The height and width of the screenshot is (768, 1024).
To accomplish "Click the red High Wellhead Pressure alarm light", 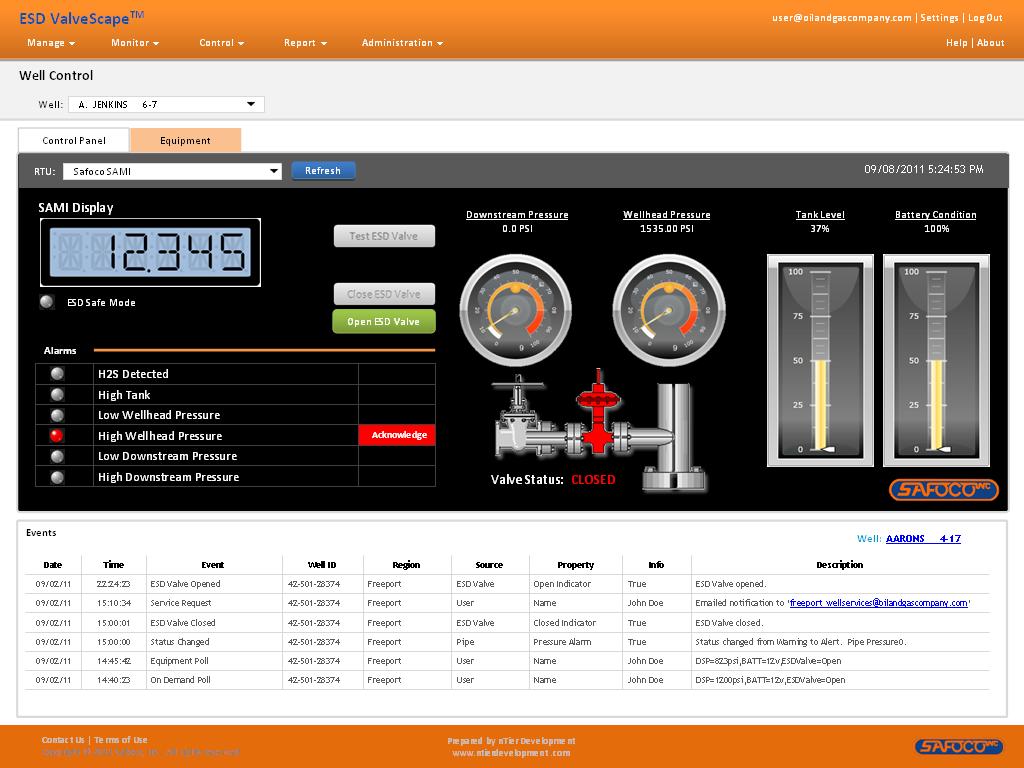I will 57,435.
